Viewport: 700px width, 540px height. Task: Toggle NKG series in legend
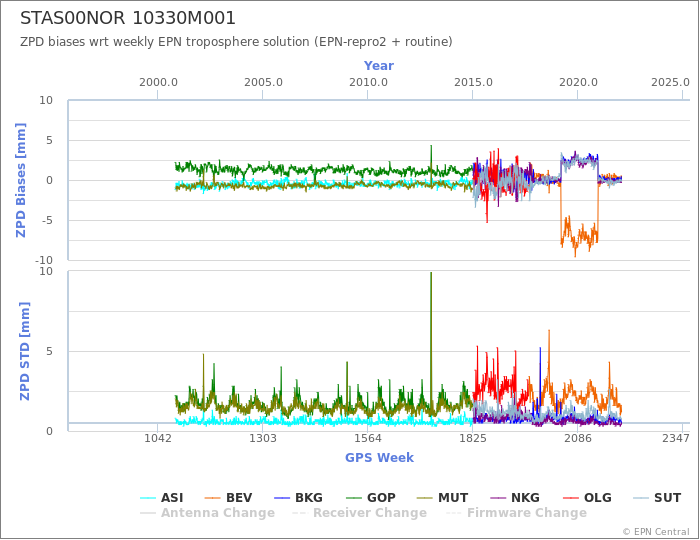[515, 498]
